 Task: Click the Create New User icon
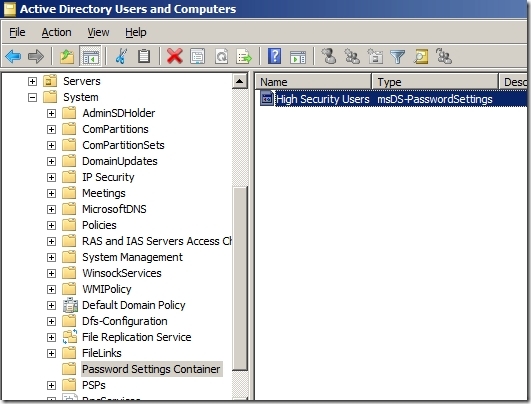[329, 56]
